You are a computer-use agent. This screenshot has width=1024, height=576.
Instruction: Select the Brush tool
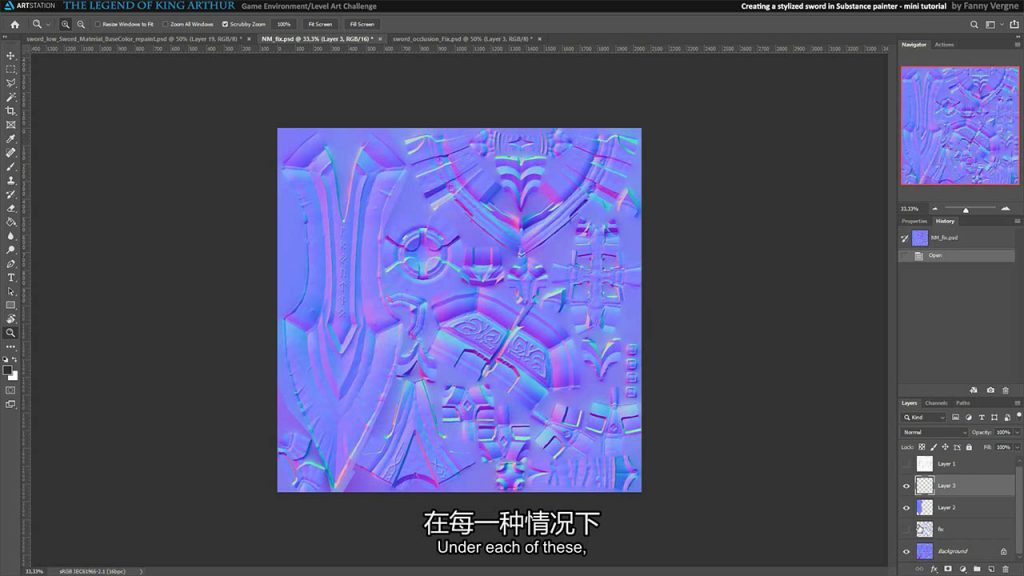[x=10, y=167]
